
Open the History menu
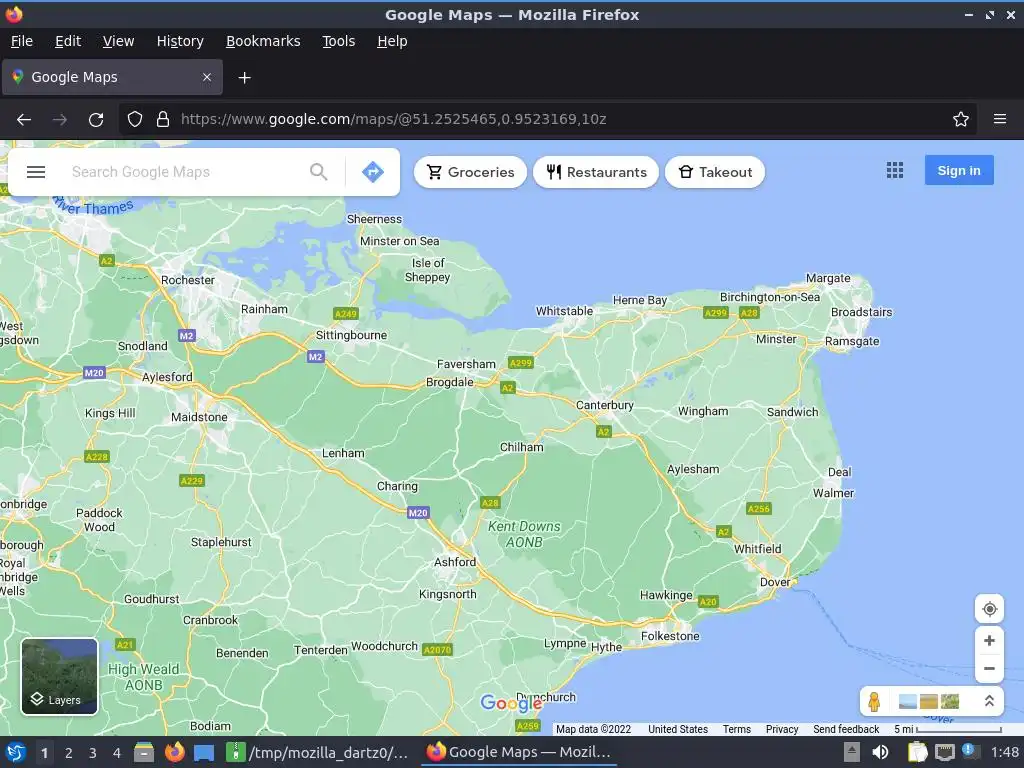click(x=180, y=41)
